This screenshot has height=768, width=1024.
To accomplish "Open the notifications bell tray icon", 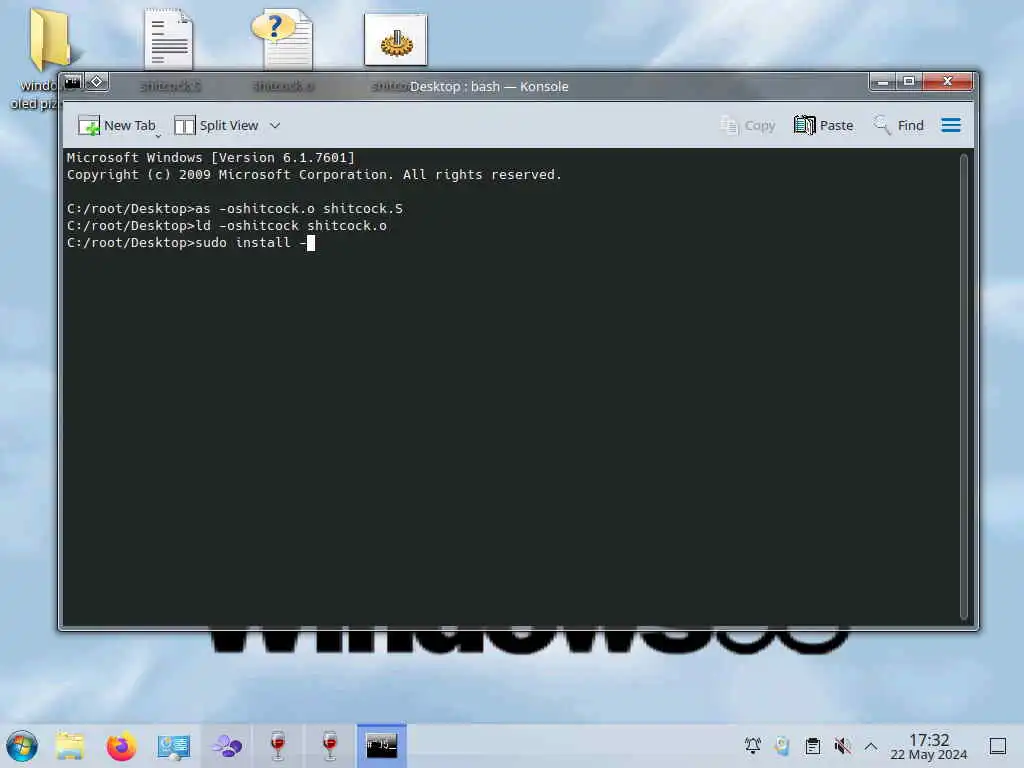I will click(x=752, y=746).
